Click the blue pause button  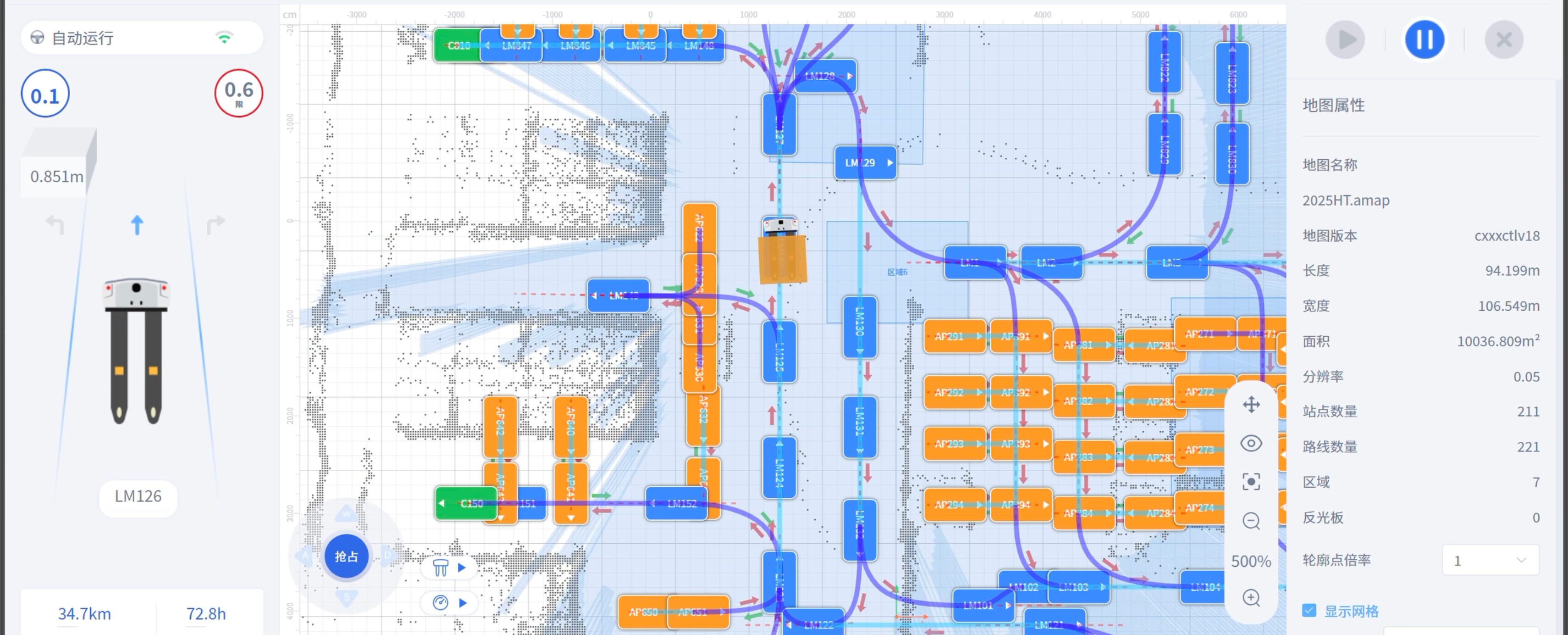[x=1424, y=39]
